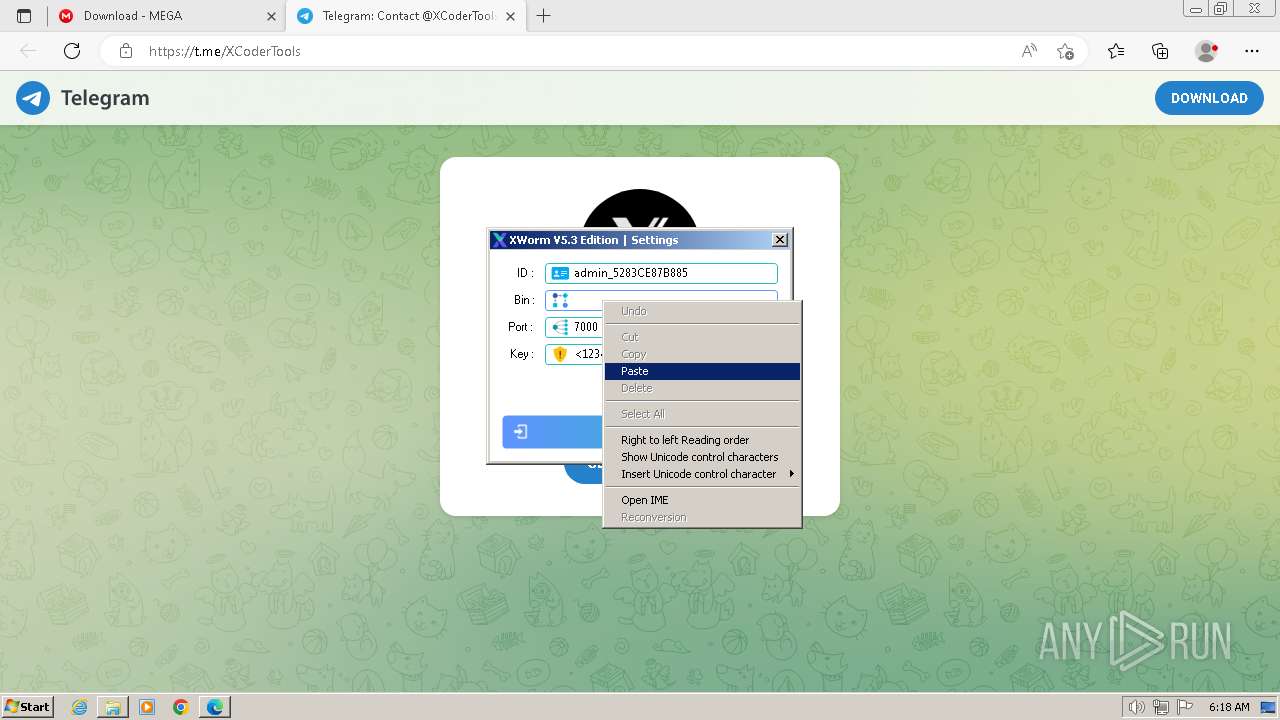Select the Telegram Contact @XCoderTools tab
This screenshot has height=720, width=1280.
click(x=405, y=16)
